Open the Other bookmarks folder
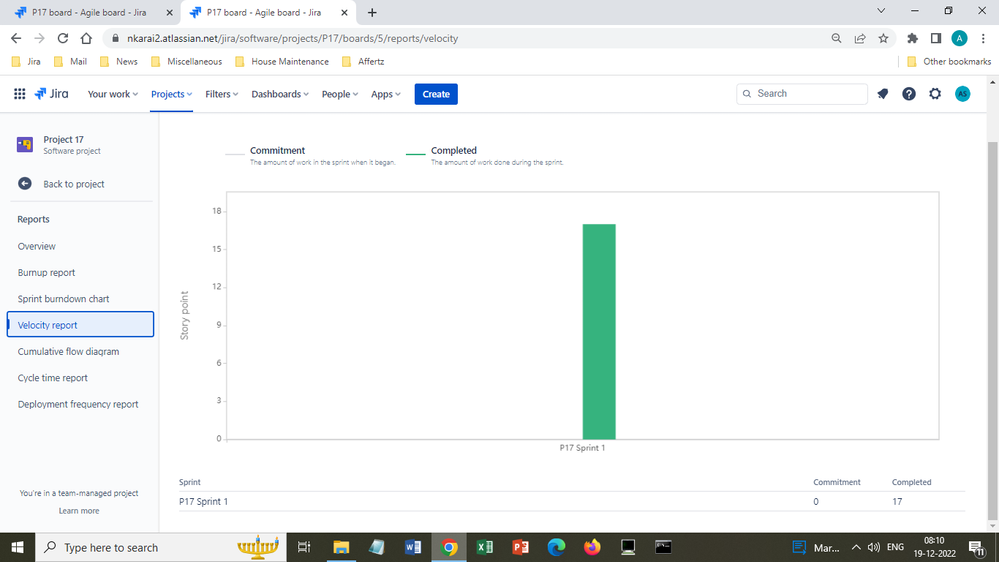This screenshot has height=562, width=999. pyautogui.click(x=949, y=61)
